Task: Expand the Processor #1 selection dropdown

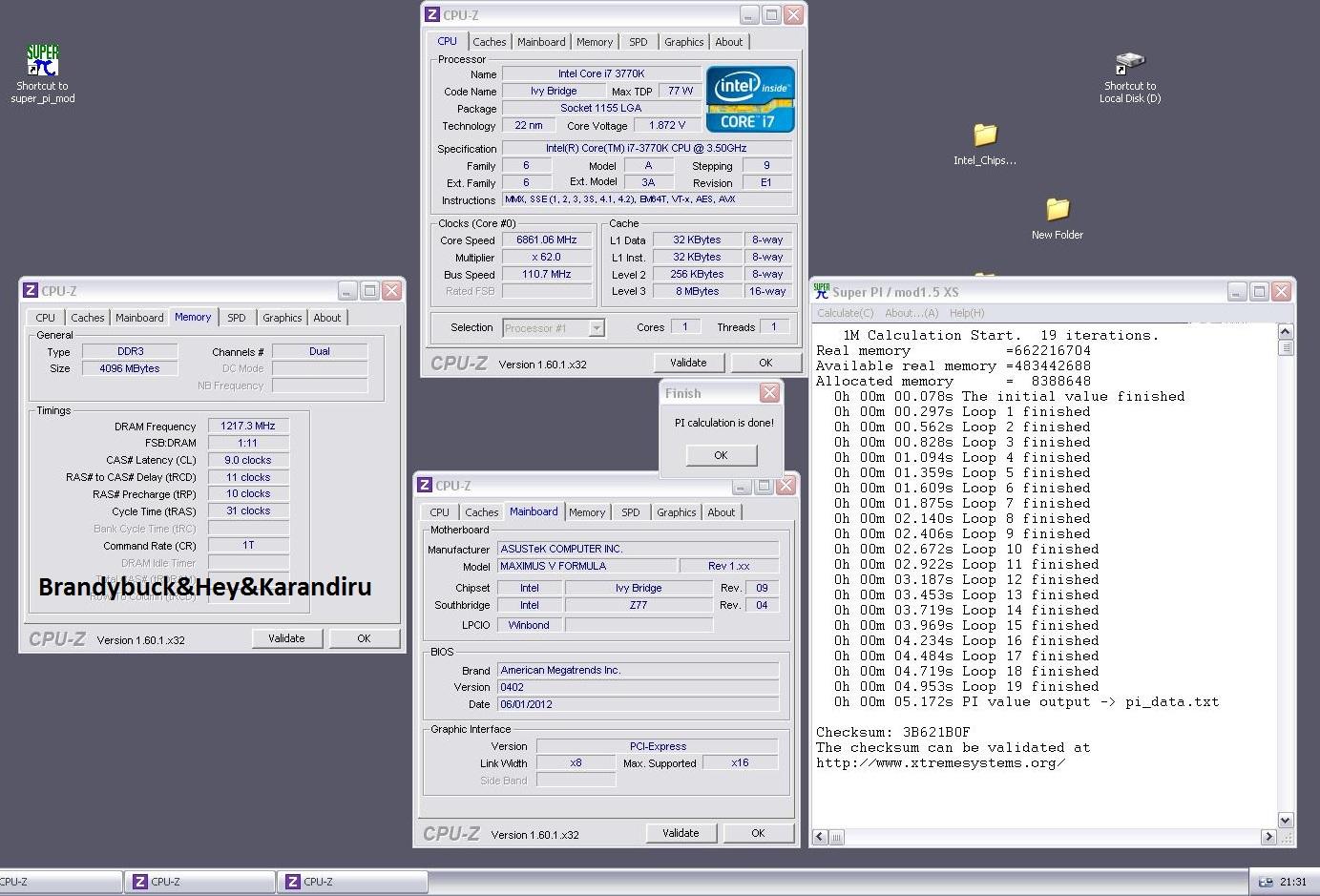Action: 597,328
